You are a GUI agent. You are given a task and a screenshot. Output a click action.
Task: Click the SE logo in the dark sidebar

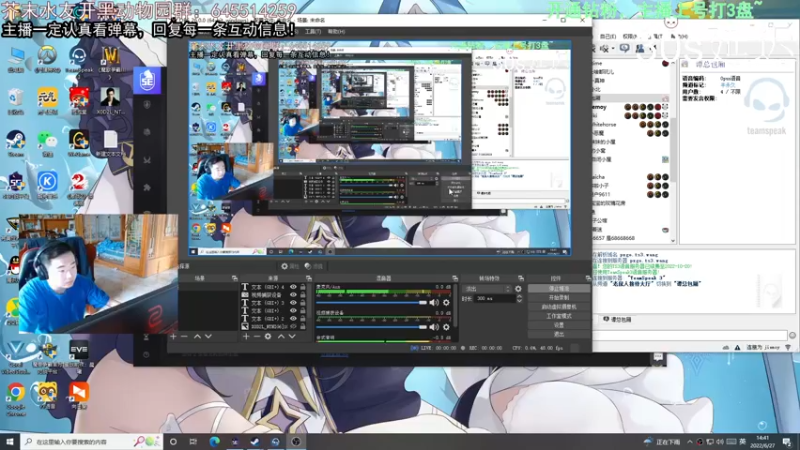pyautogui.click(x=147, y=81)
